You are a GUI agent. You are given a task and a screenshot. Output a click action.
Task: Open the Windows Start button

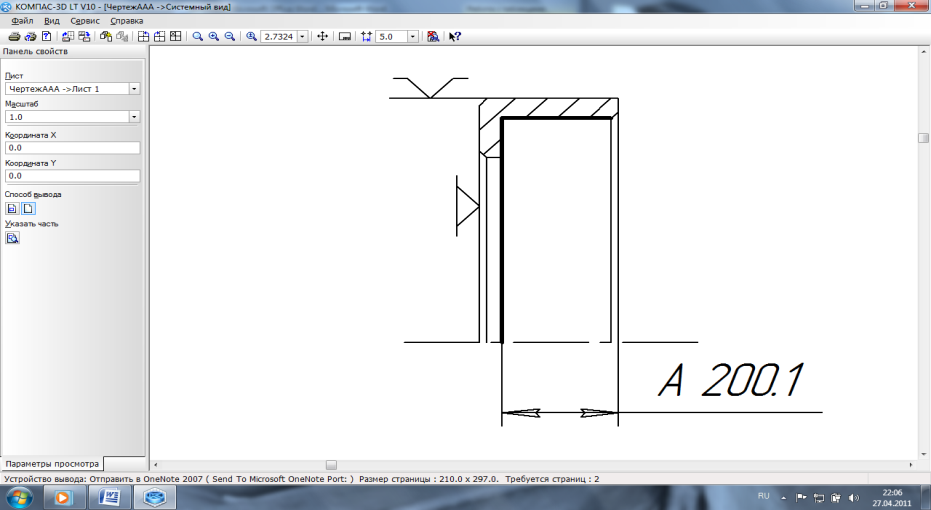18,498
